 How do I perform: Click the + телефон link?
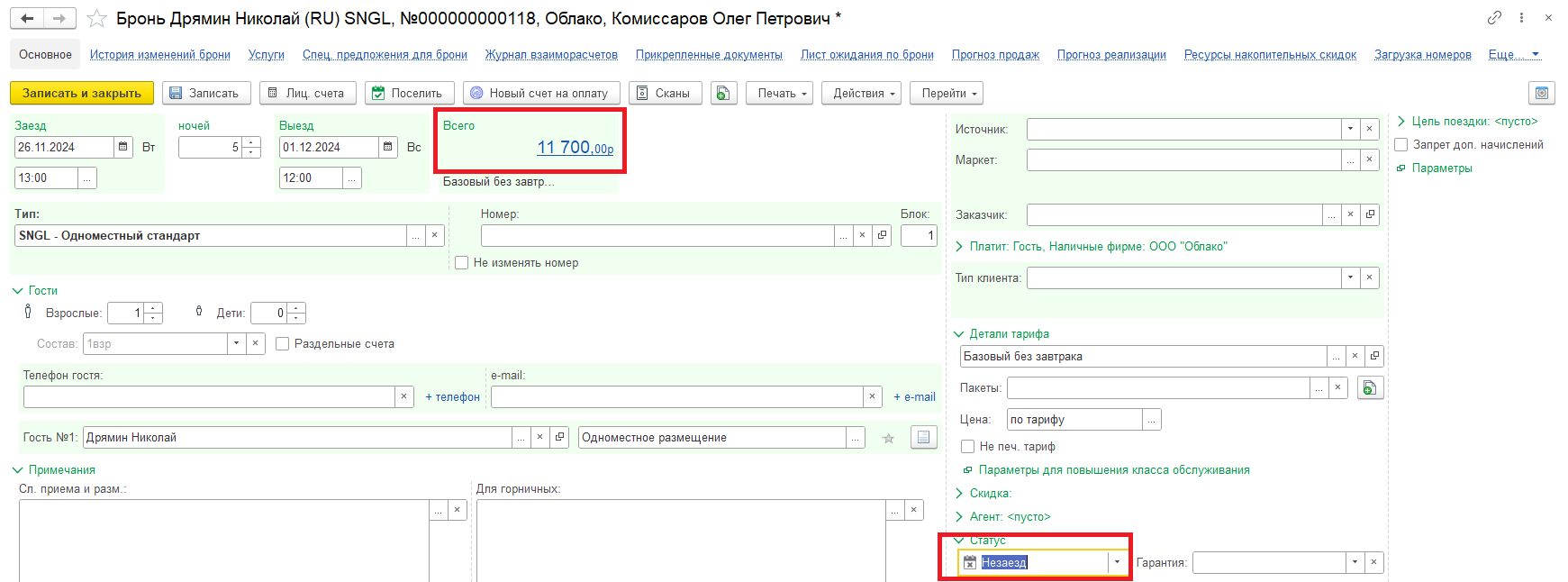(x=452, y=396)
